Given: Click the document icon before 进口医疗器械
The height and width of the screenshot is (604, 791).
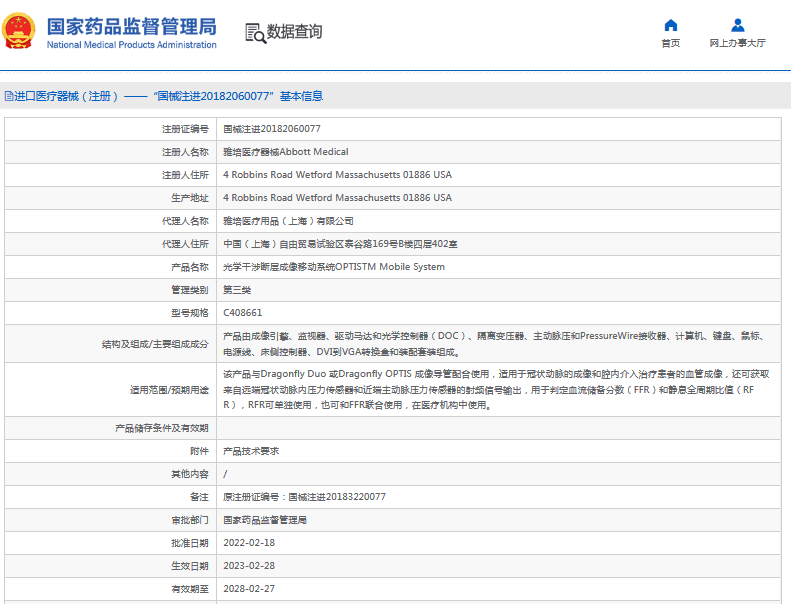Looking at the screenshot, I should click(x=9, y=96).
